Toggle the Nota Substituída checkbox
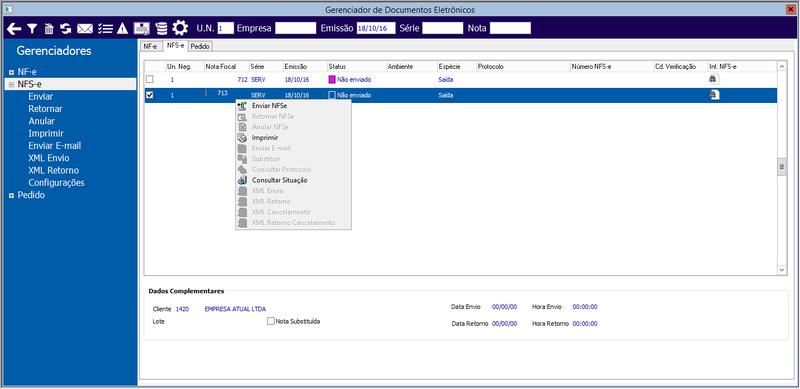This screenshot has width=800, height=389. 270,322
